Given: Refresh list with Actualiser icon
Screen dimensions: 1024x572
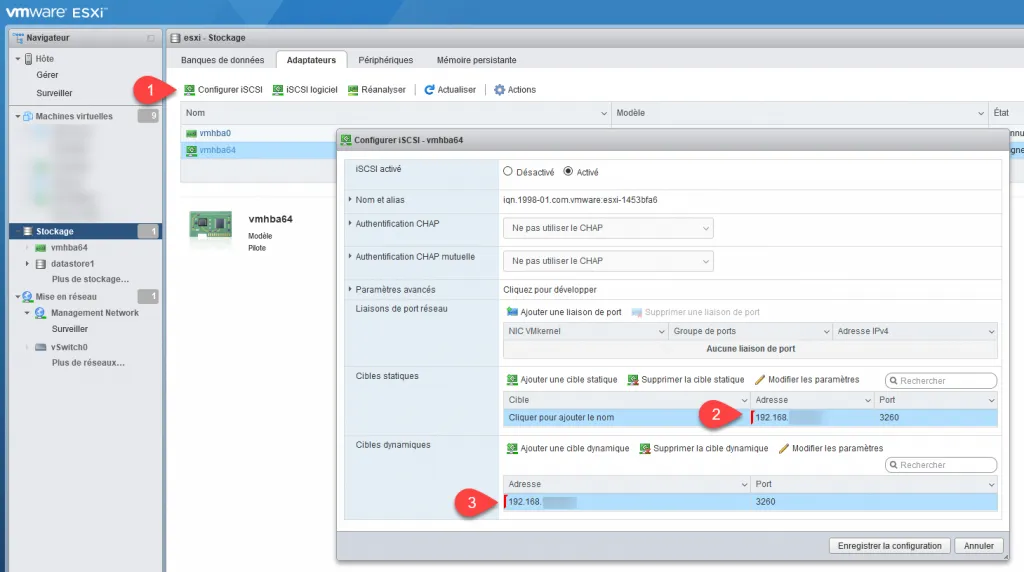Looking at the screenshot, I should click(430, 90).
